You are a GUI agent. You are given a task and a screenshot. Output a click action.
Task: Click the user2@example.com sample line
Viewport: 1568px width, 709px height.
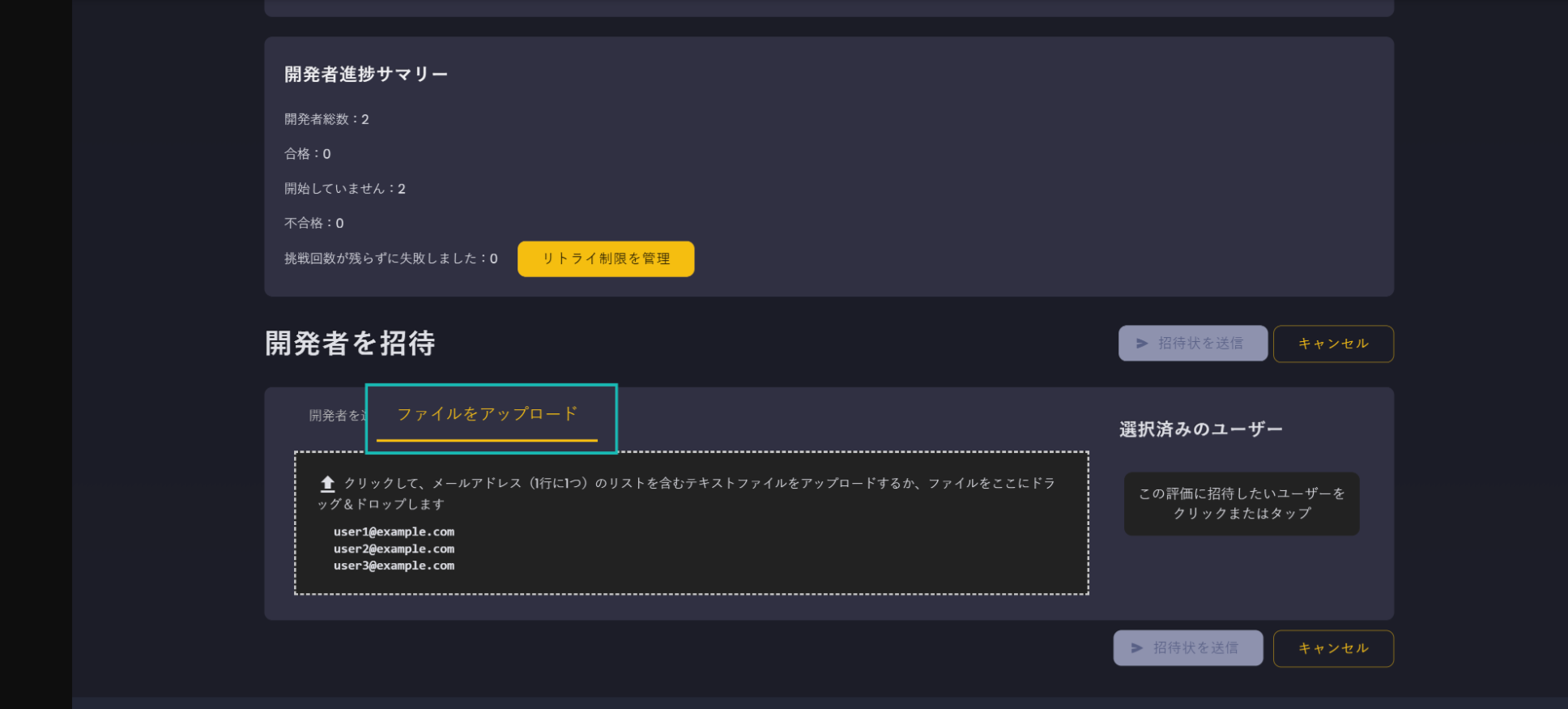click(x=394, y=549)
